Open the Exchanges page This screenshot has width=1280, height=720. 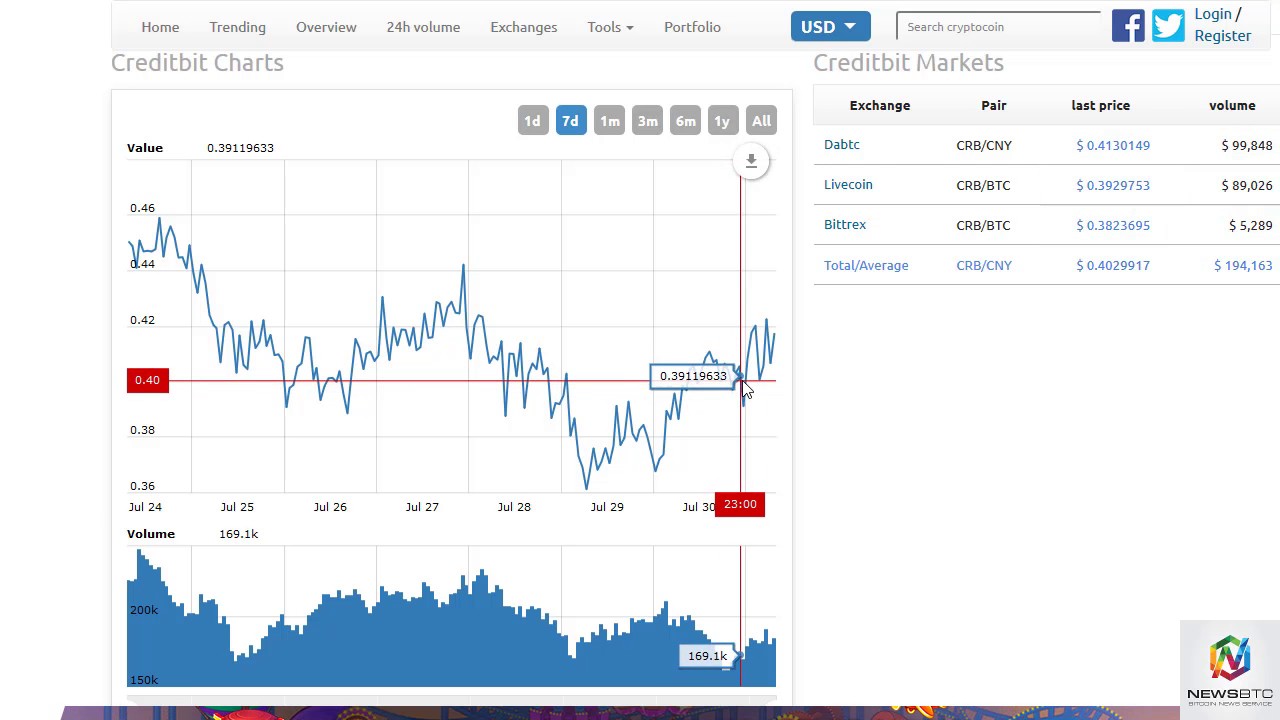(x=523, y=27)
